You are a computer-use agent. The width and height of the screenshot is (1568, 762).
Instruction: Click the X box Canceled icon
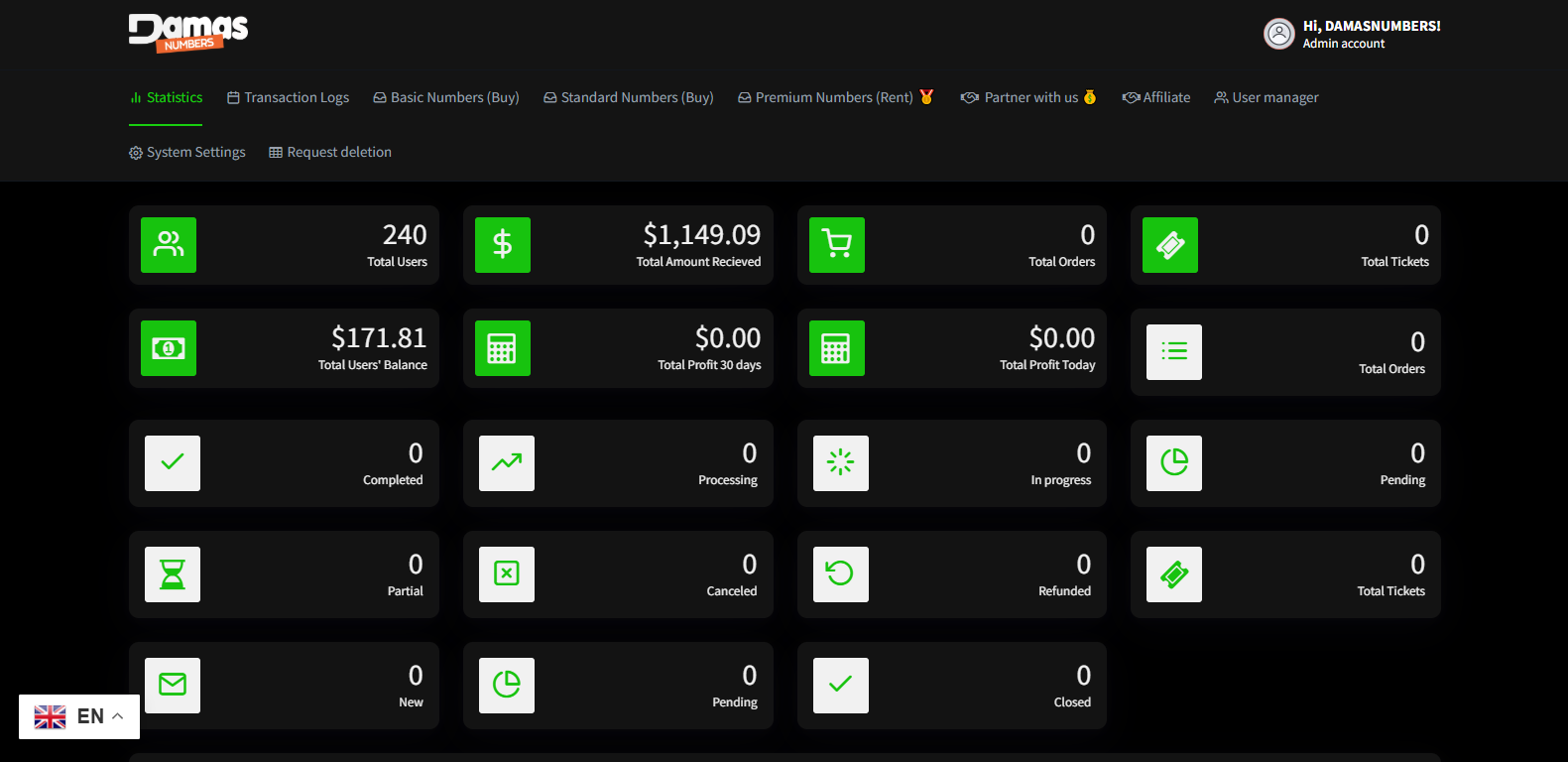coord(507,574)
